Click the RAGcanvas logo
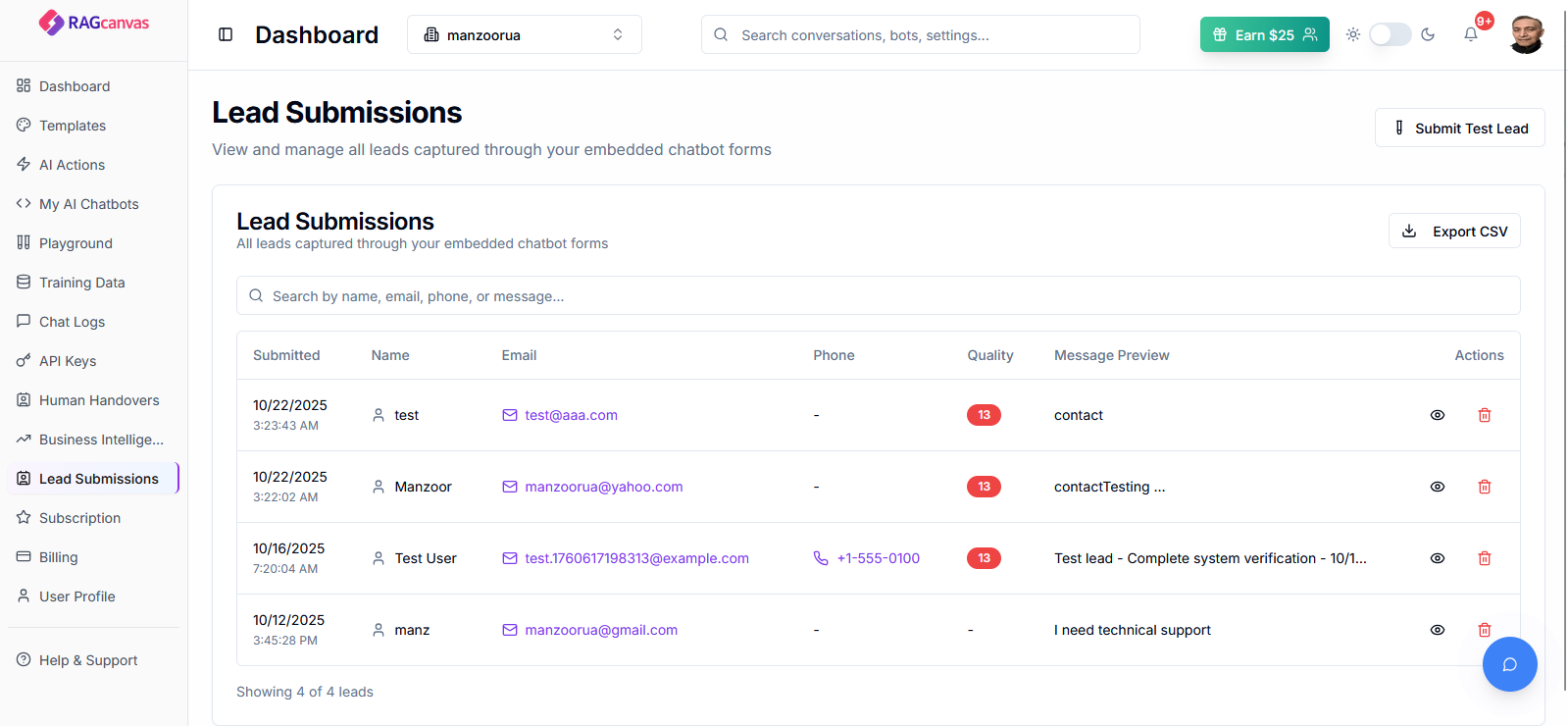1568x726 pixels. click(94, 23)
